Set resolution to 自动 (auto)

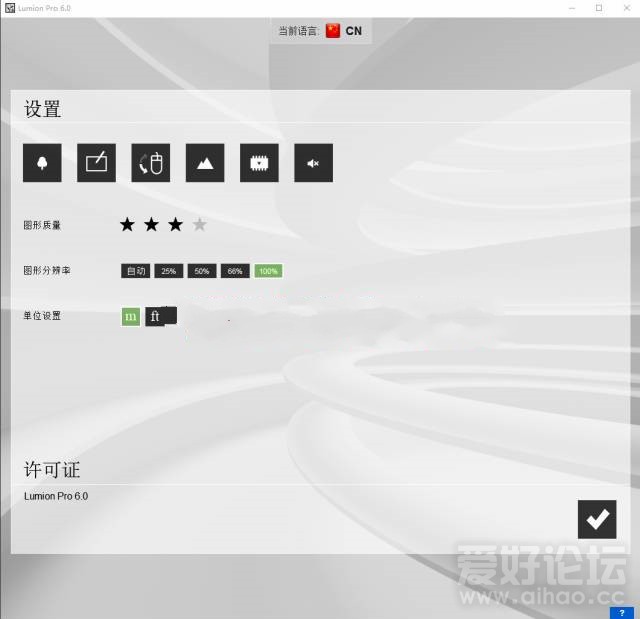coord(135,271)
